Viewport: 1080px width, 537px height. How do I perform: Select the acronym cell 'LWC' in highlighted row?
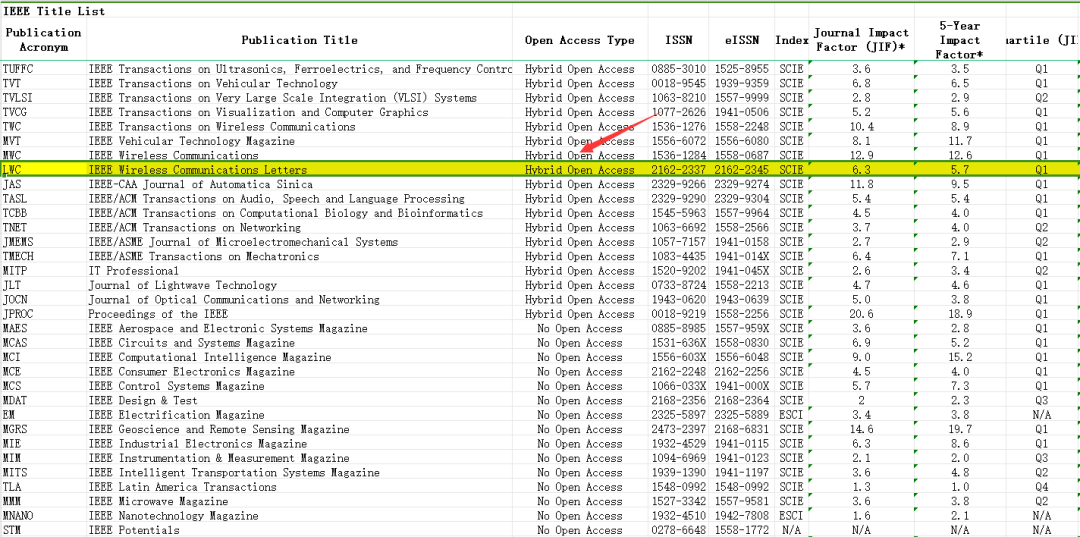[x=43, y=169]
